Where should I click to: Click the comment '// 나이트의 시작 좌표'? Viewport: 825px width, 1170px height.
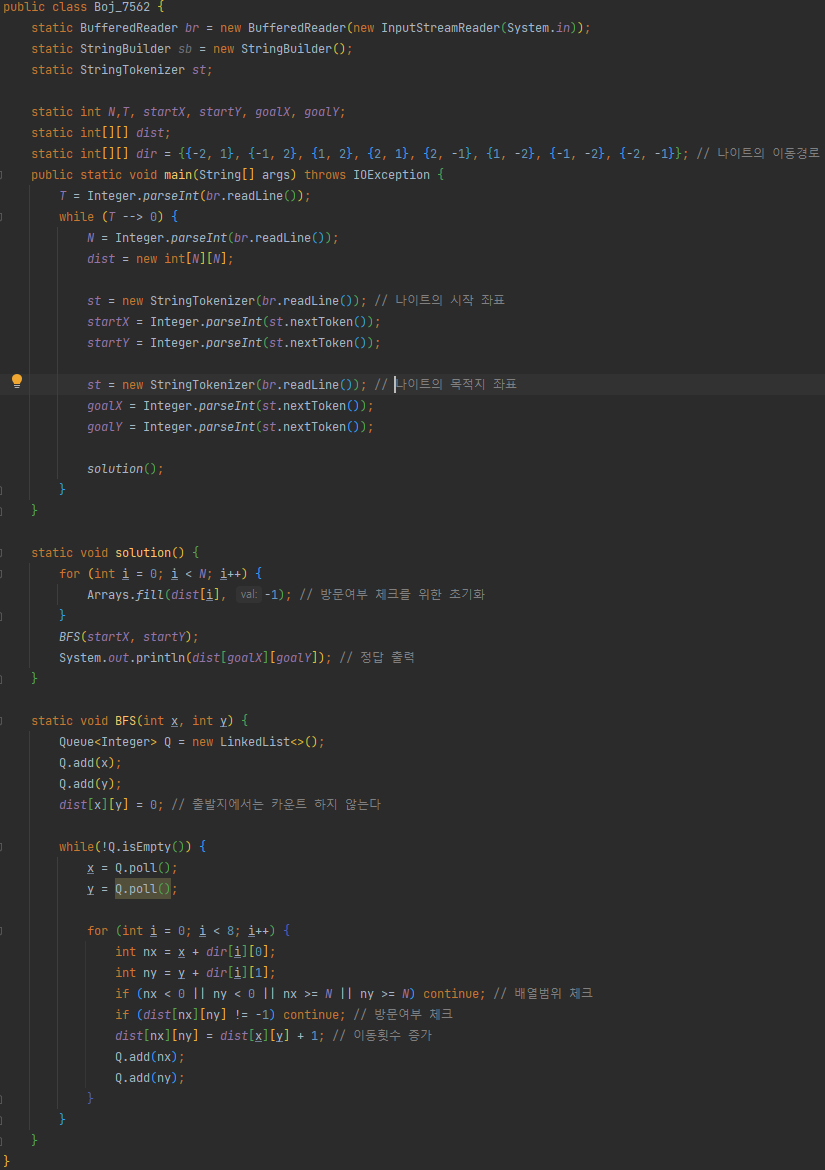coord(439,301)
